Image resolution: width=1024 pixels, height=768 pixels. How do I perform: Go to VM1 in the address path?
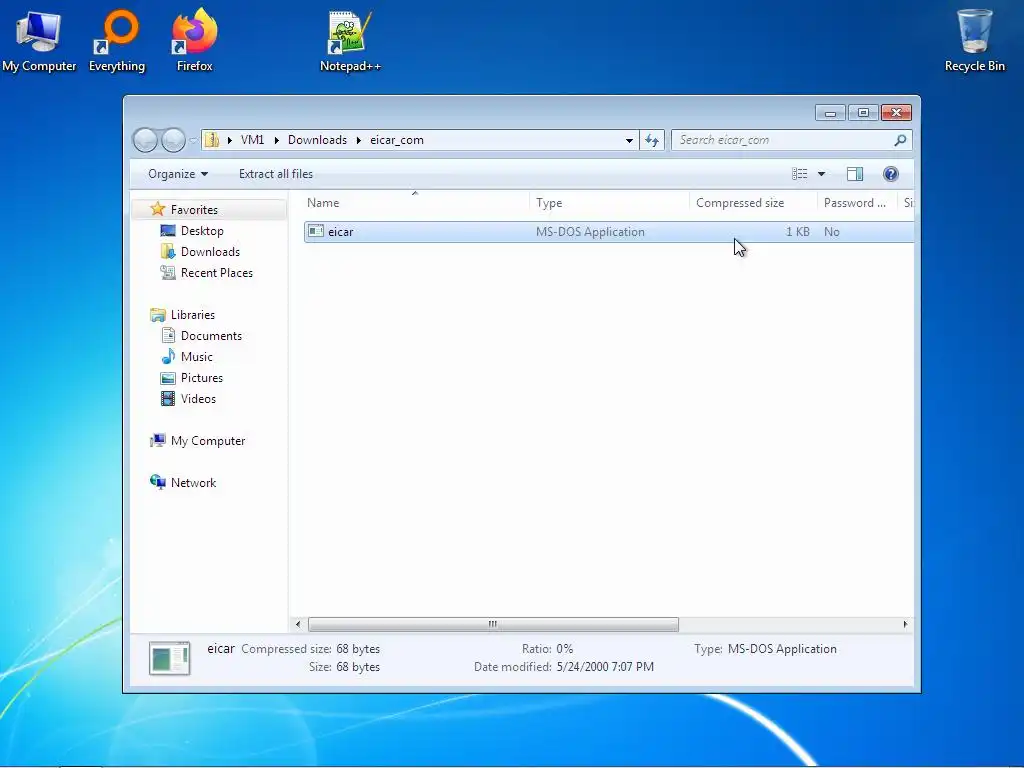(x=252, y=140)
